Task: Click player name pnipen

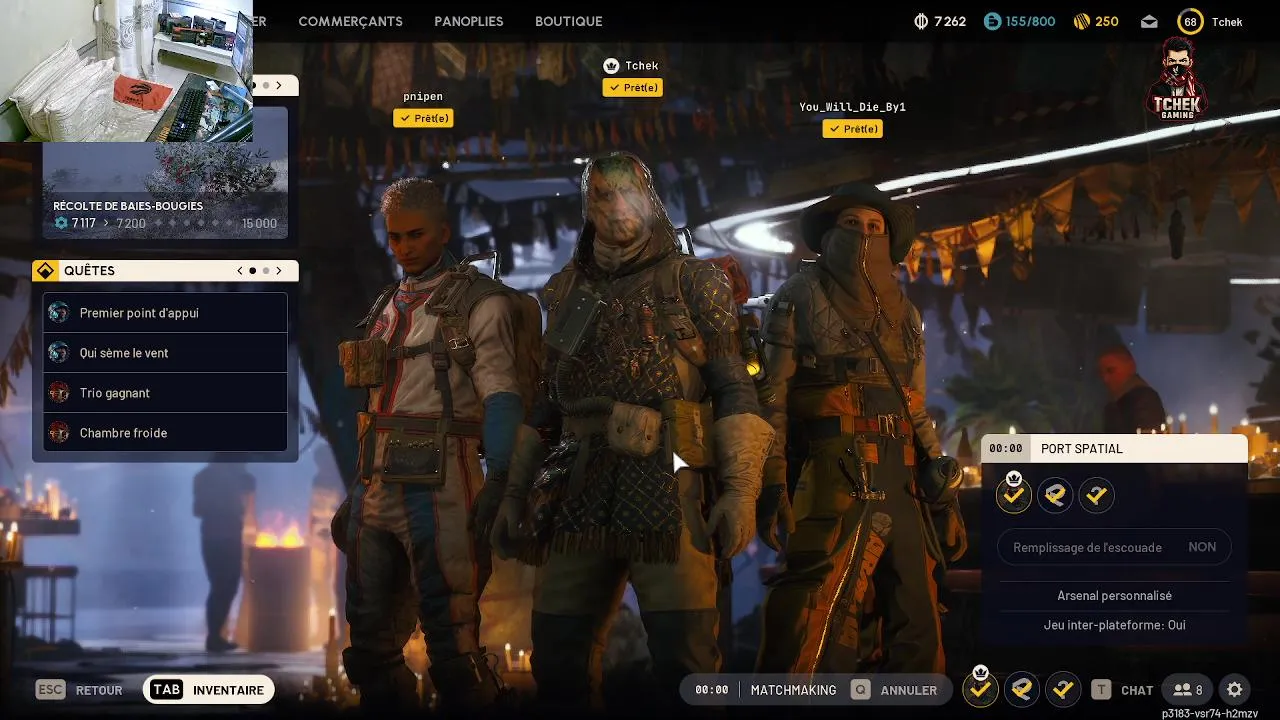Action: pyautogui.click(x=423, y=96)
